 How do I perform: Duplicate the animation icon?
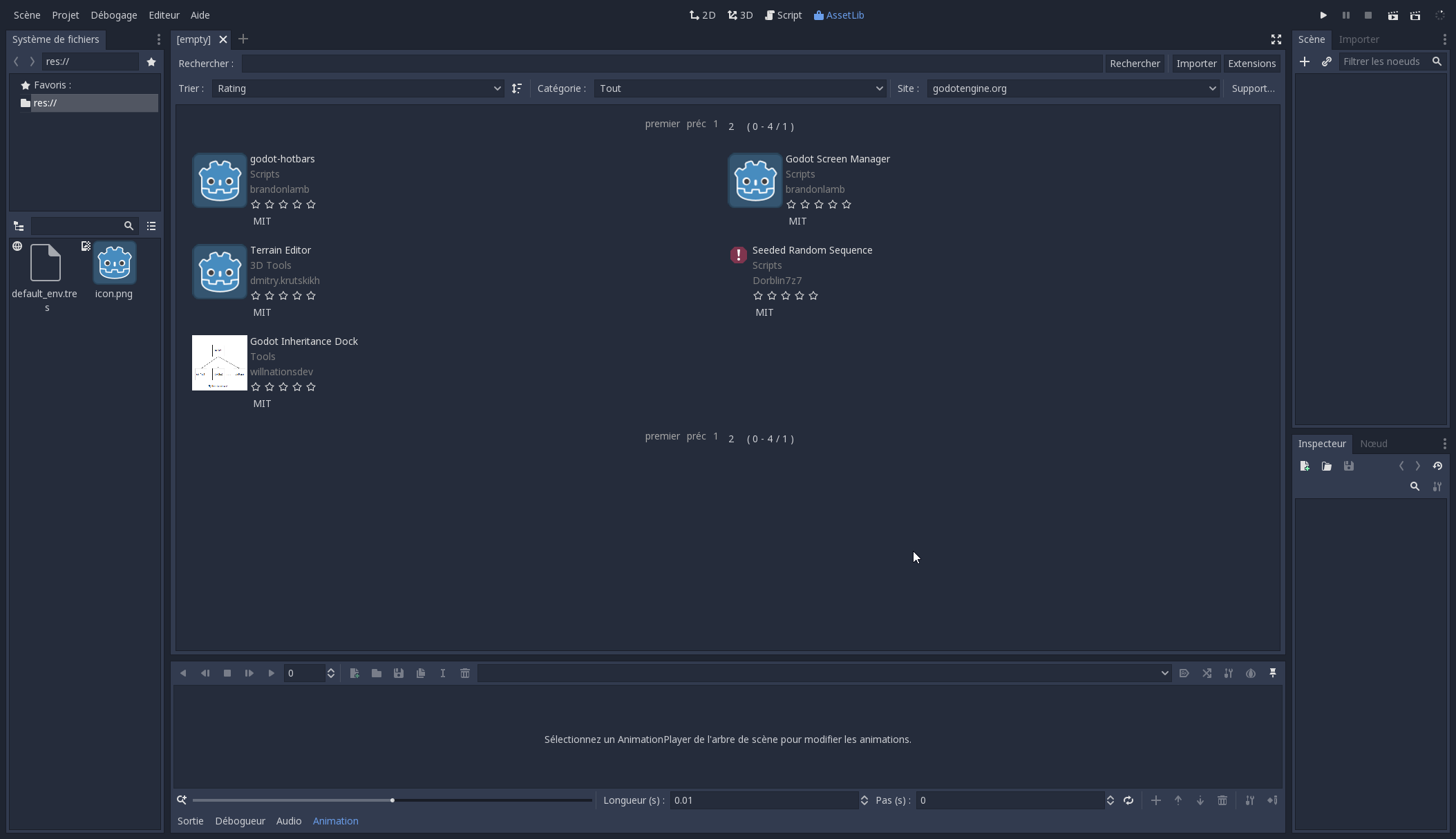(421, 673)
